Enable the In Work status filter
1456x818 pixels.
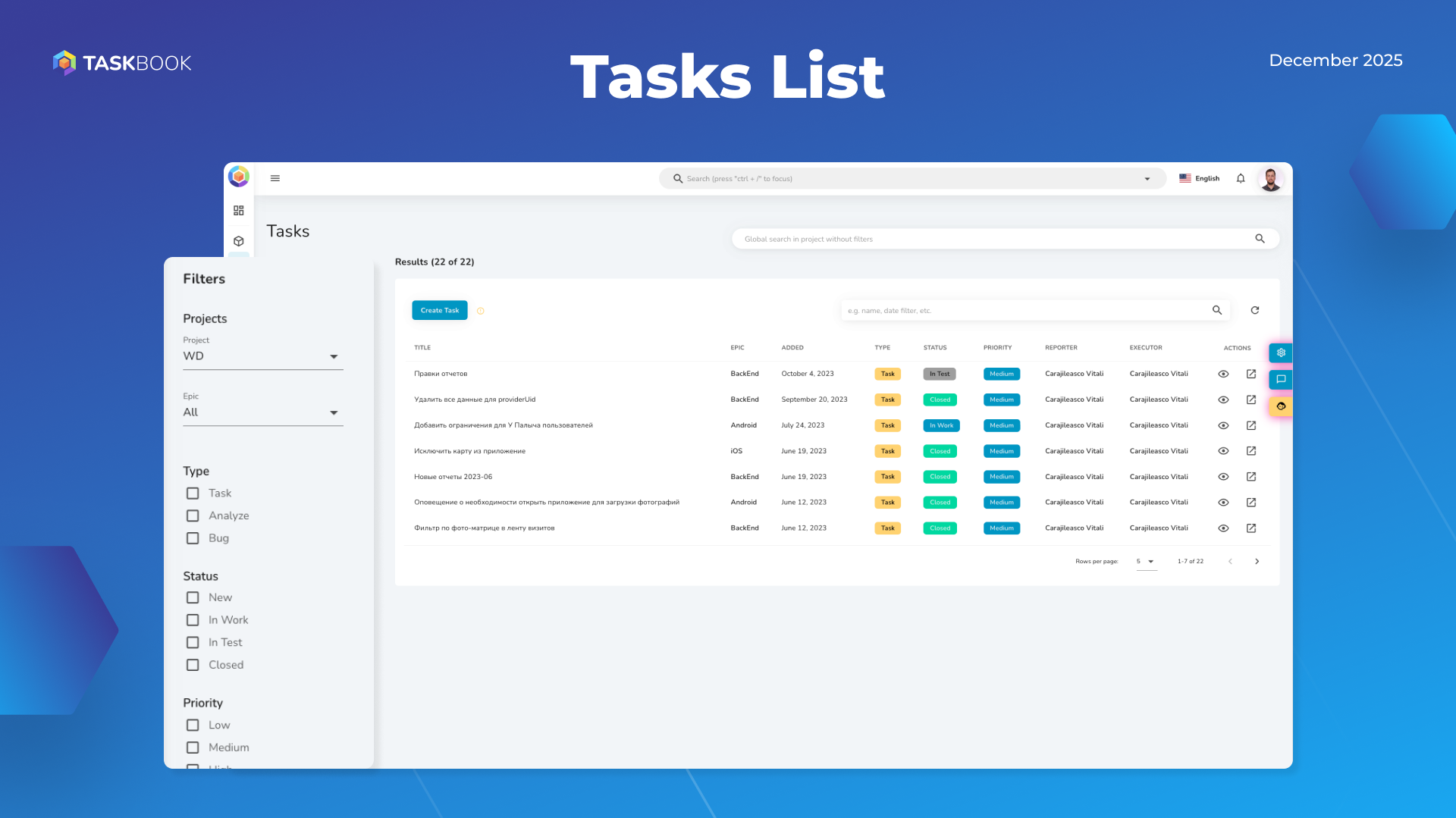(x=193, y=619)
